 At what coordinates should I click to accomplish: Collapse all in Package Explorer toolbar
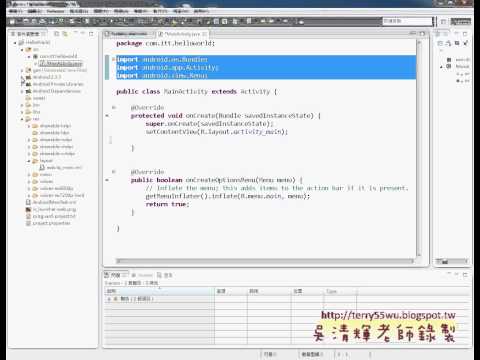(x=57, y=34)
